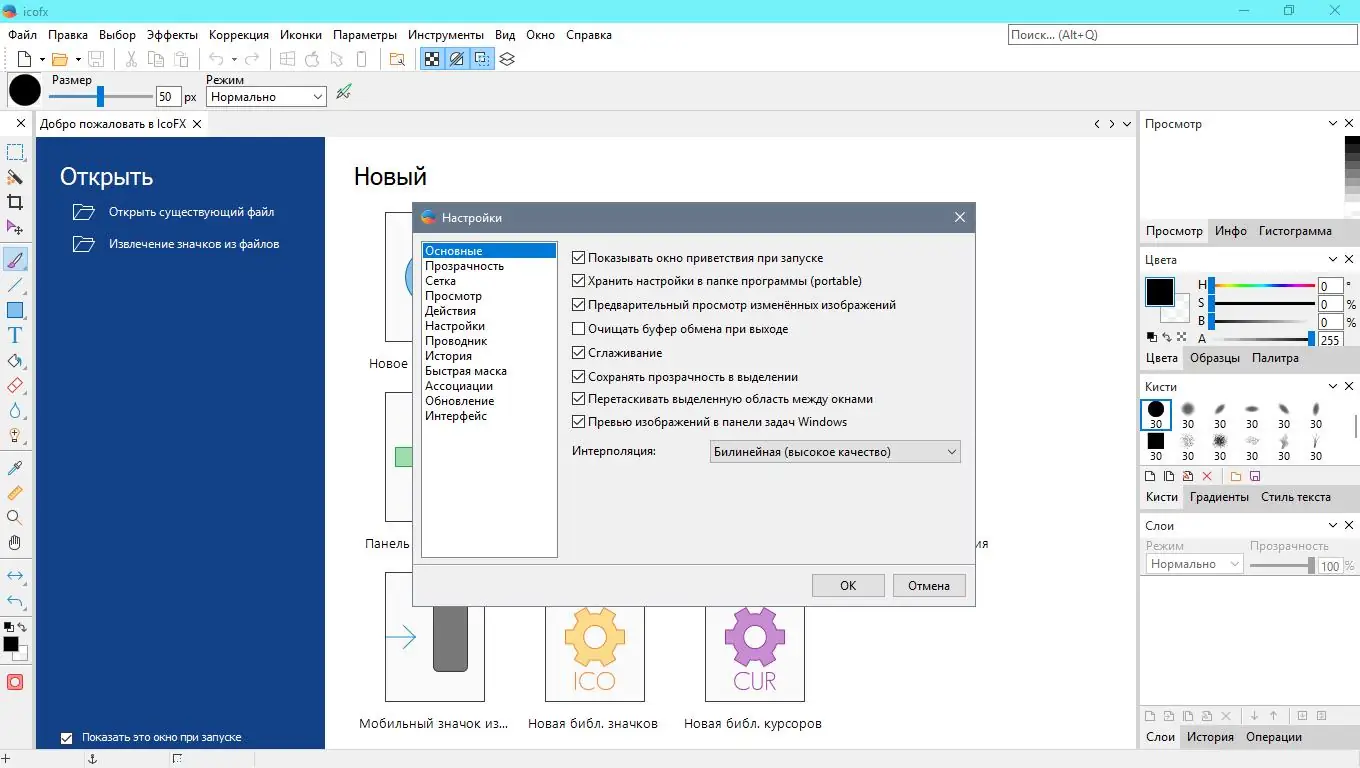This screenshot has width=1360, height=768.
Task: Open the Режим dropdown in the toolbar
Action: (265, 96)
